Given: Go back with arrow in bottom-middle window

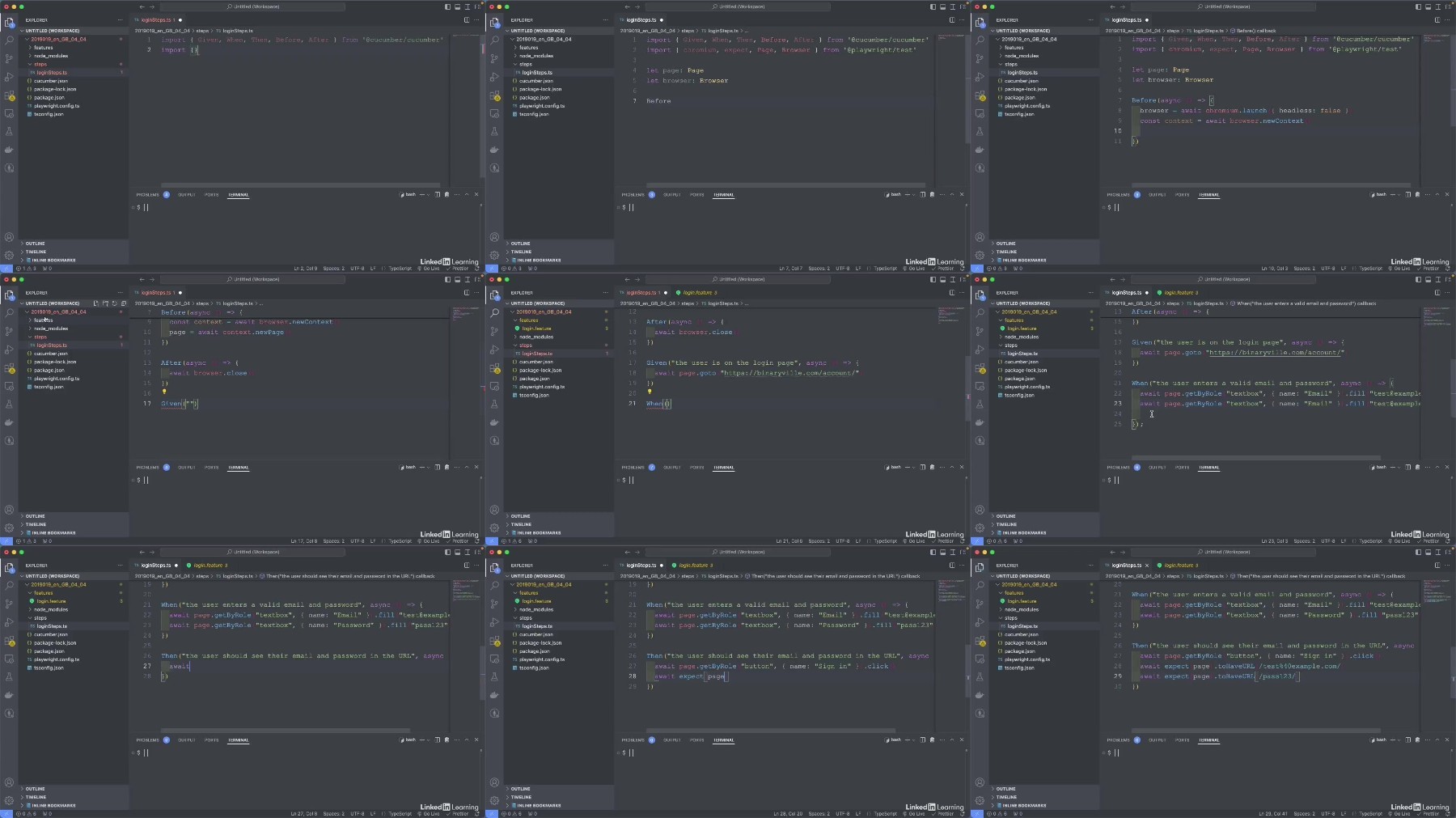Looking at the screenshot, I should 627,552.
